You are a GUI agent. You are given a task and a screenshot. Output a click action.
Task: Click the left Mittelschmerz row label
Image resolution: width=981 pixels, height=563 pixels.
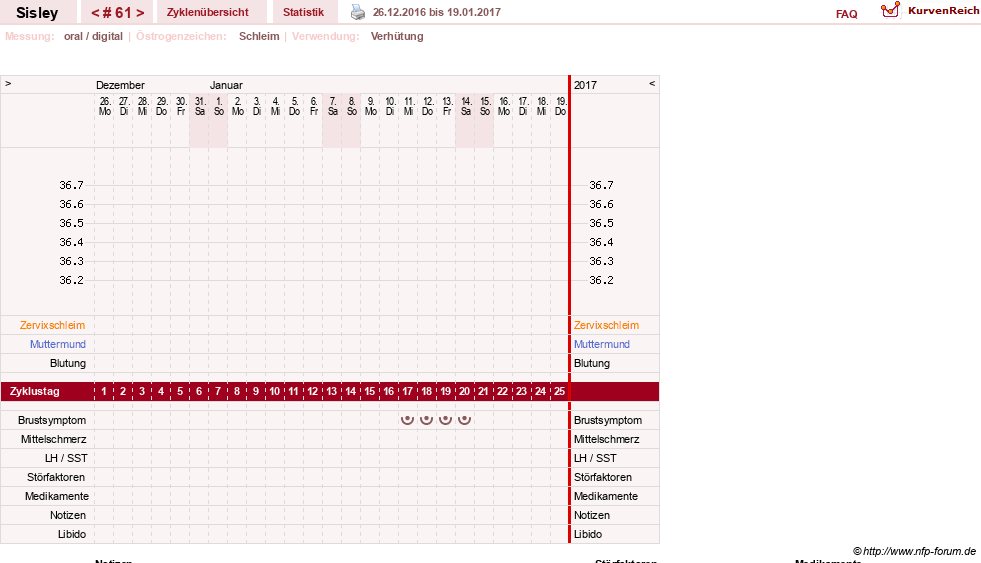pos(54,439)
